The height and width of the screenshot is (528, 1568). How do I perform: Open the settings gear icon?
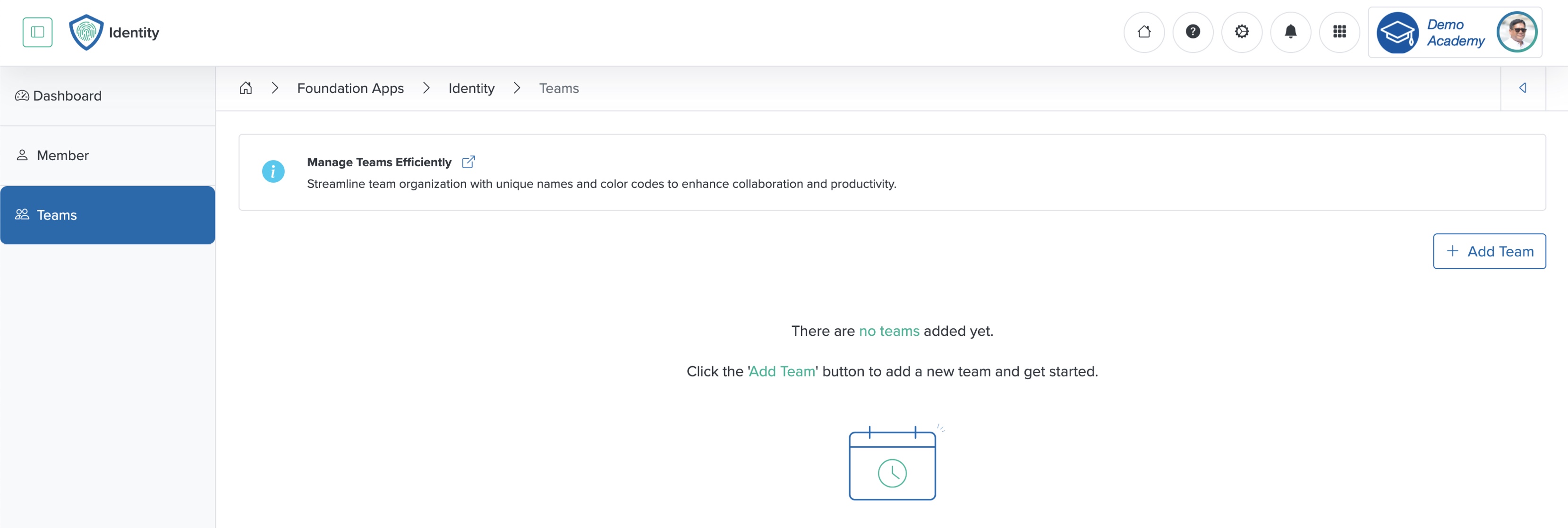[1242, 32]
